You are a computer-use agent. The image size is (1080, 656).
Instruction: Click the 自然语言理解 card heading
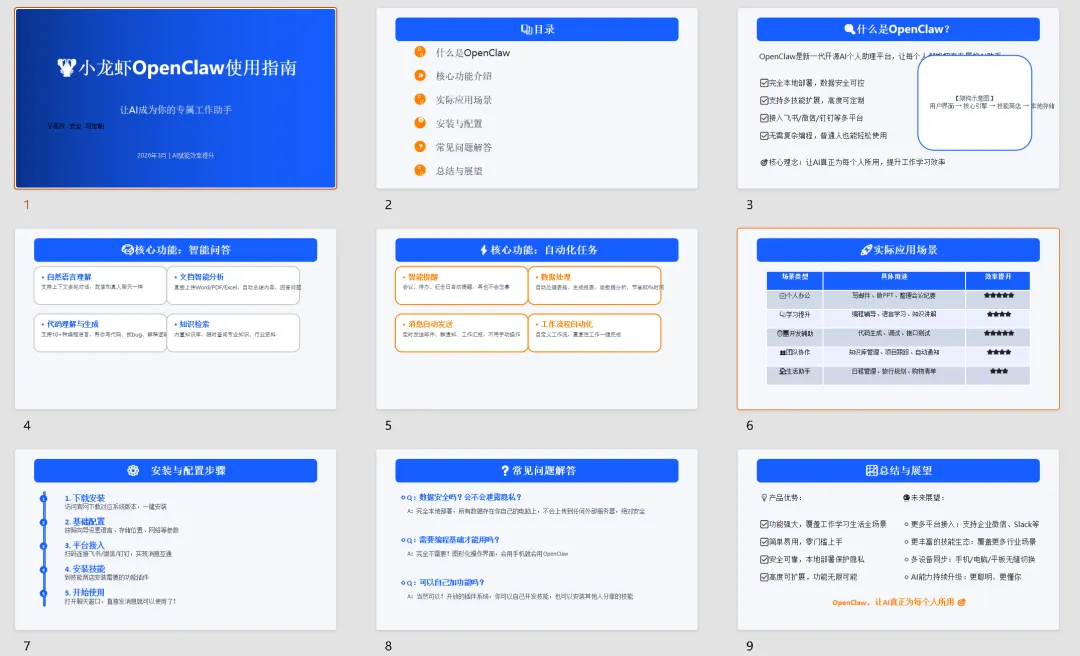pyautogui.click(x=69, y=277)
